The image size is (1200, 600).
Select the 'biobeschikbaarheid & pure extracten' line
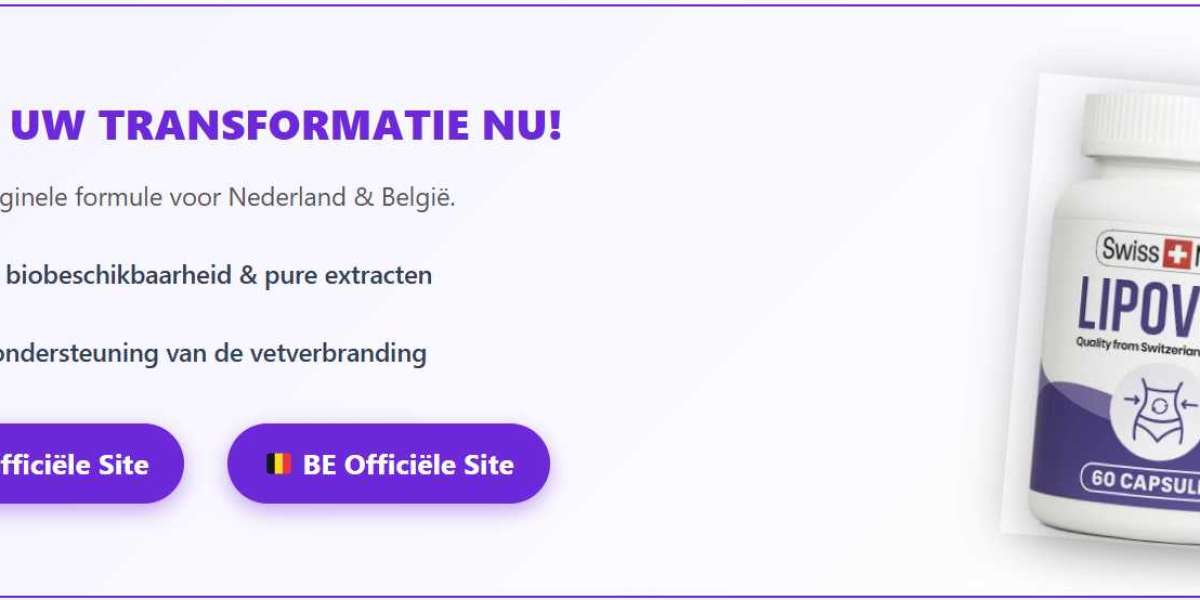click(218, 275)
